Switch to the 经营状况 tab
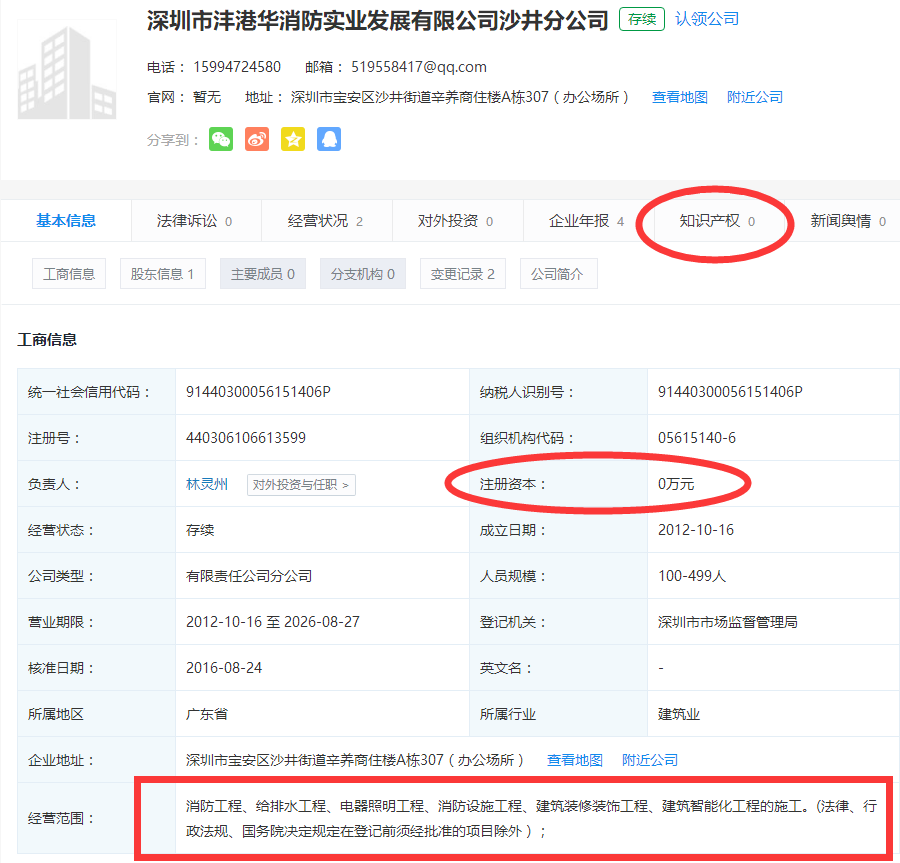This screenshot has width=900, height=863. (x=325, y=221)
